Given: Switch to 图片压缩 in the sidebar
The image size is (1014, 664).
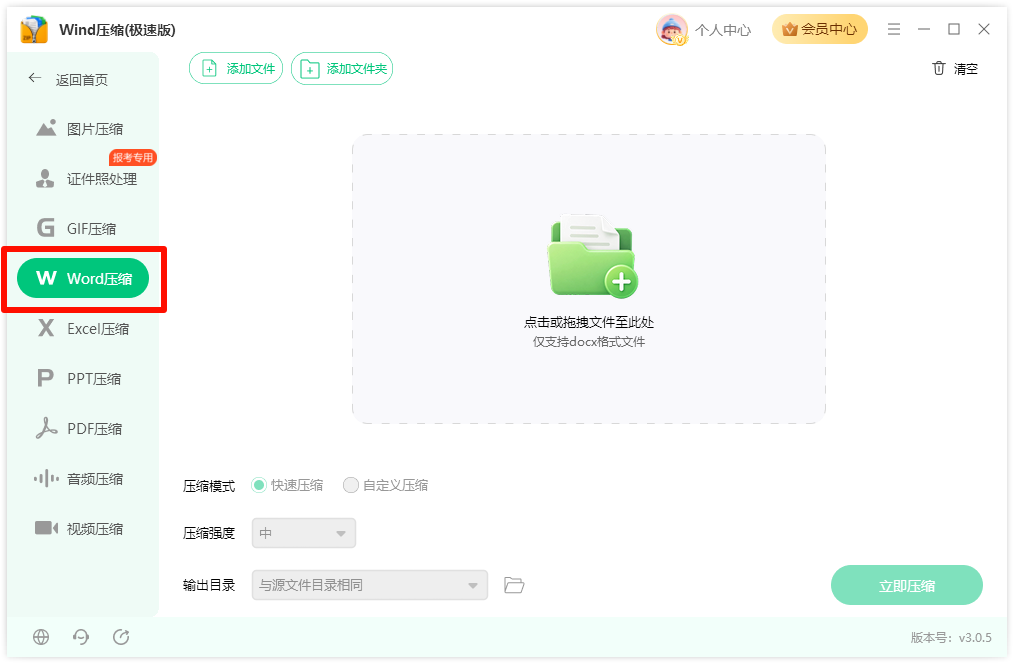Looking at the screenshot, I should [x=83, y=129].
